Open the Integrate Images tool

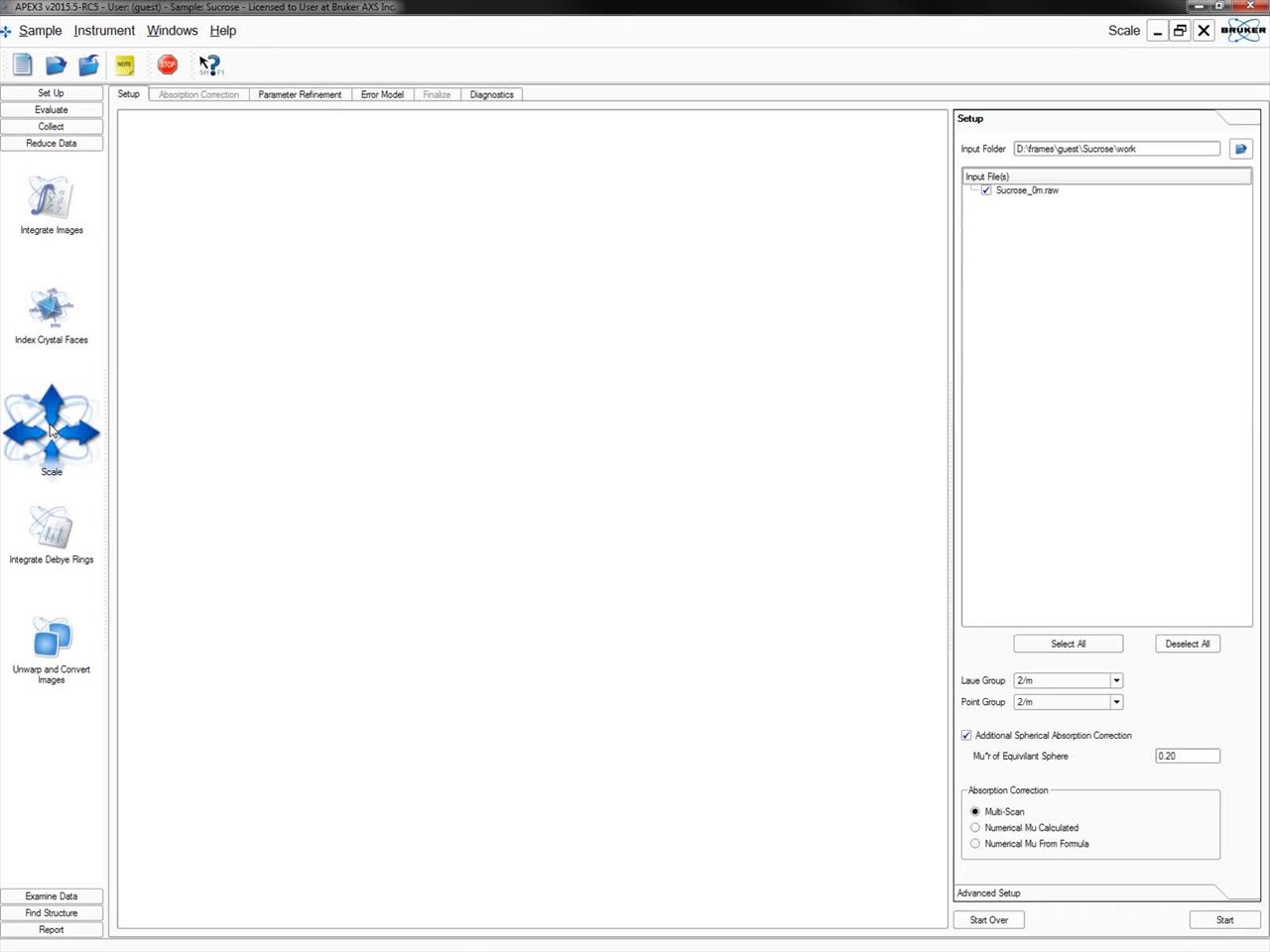tap(52, 205)
